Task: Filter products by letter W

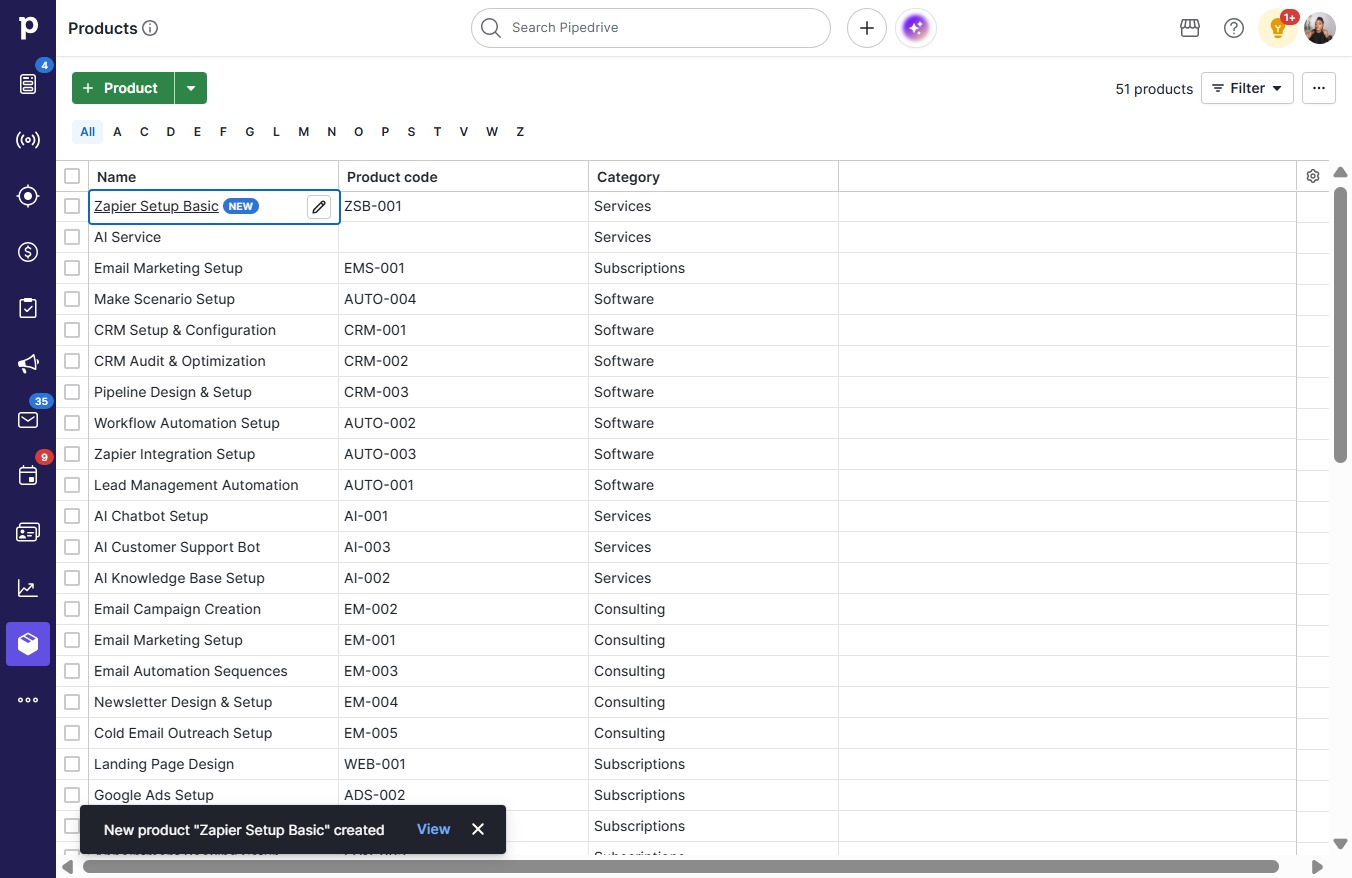Action: coord(492,132)
